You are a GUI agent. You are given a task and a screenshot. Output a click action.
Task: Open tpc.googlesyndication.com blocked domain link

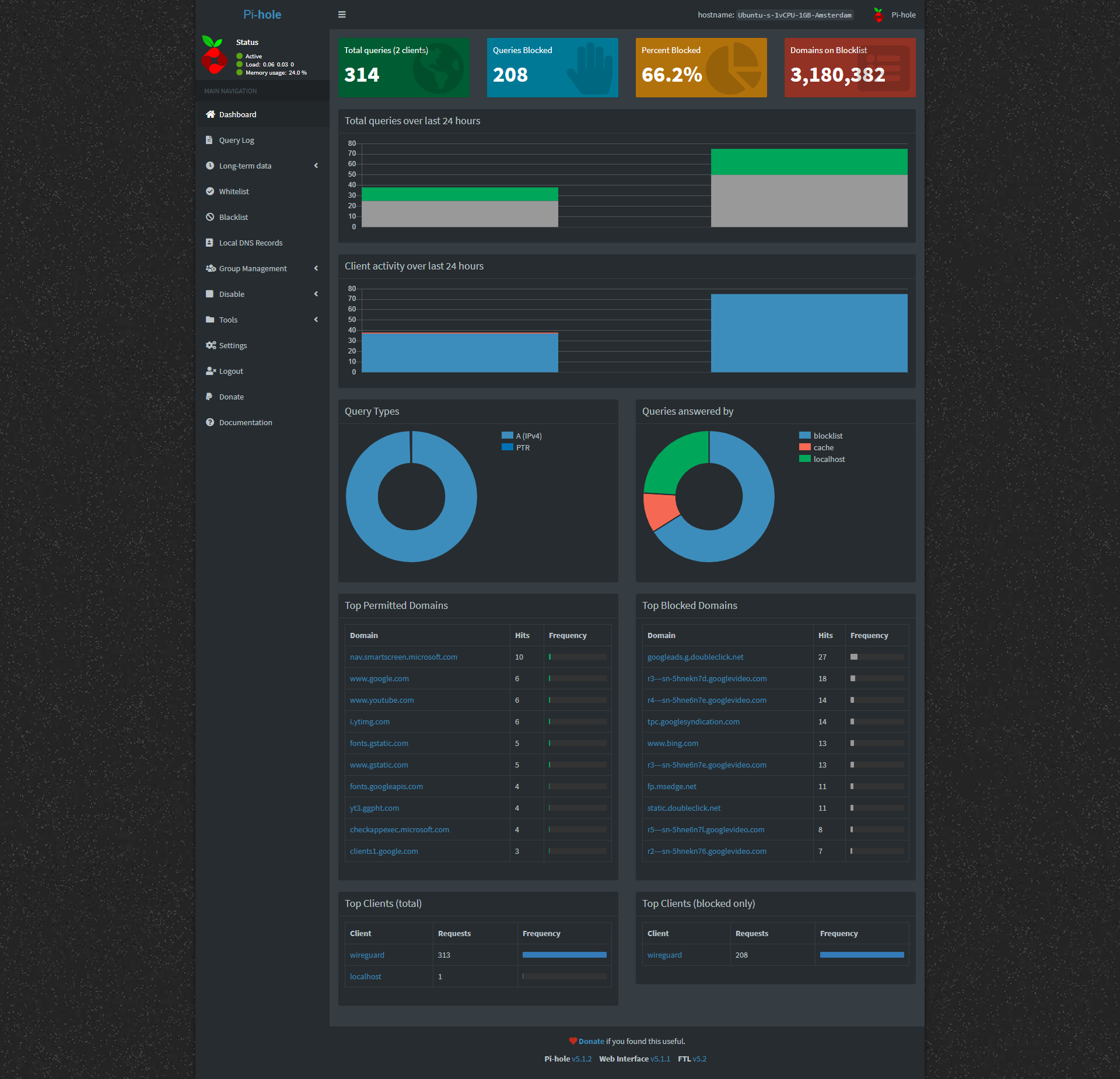693,721
